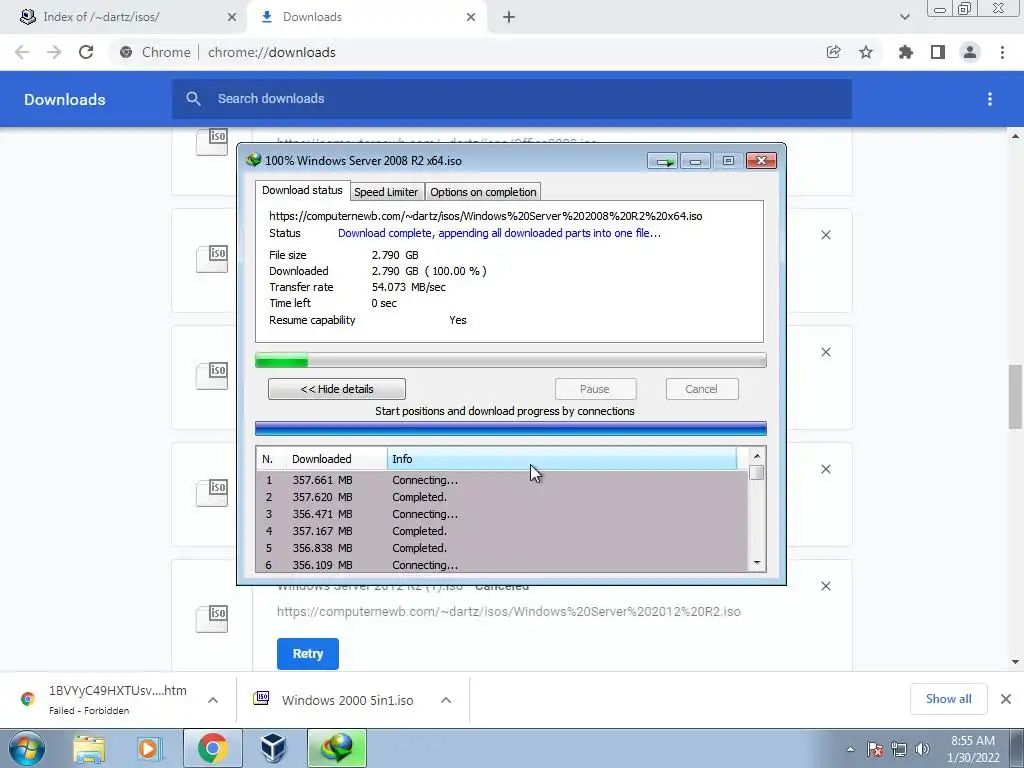Click the Hide details button
Image resolution: width=1024 pixels, height=768 pixels.
pyautogui.click(x=336, y=389)
